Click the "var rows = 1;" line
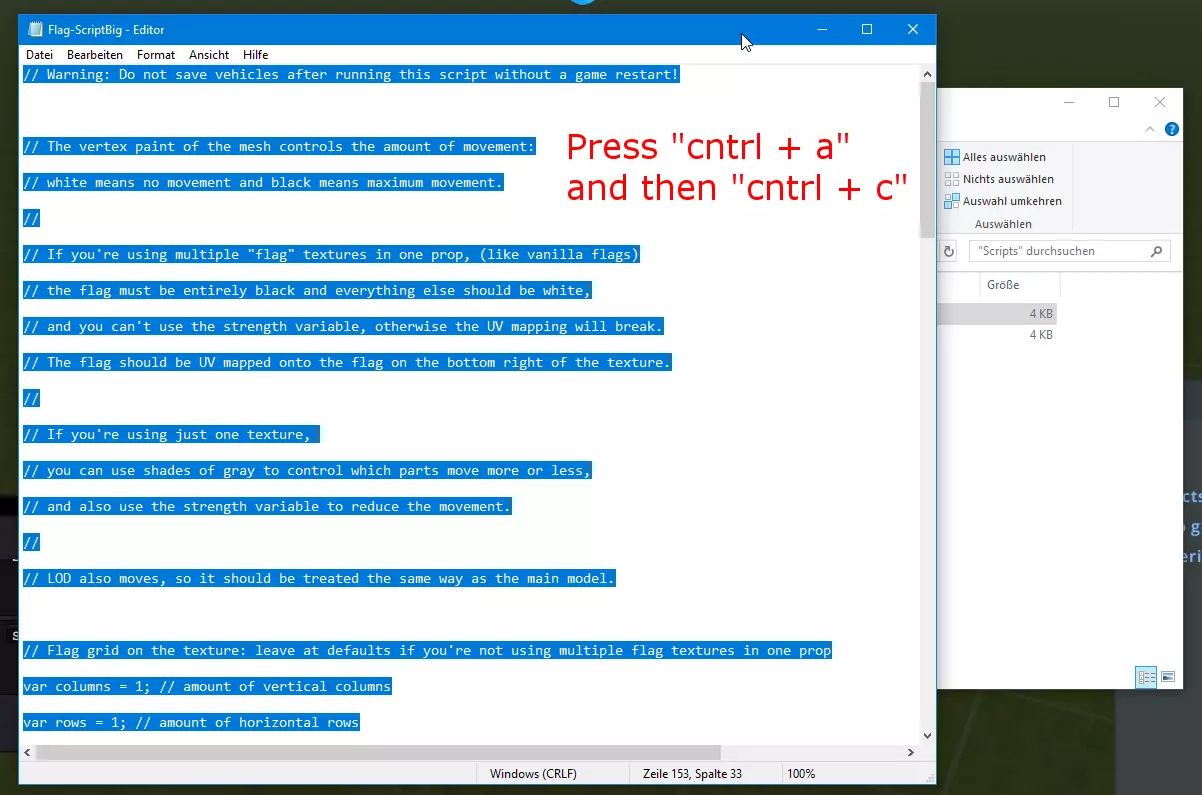 pyautogui.click(x=191, y=722)
